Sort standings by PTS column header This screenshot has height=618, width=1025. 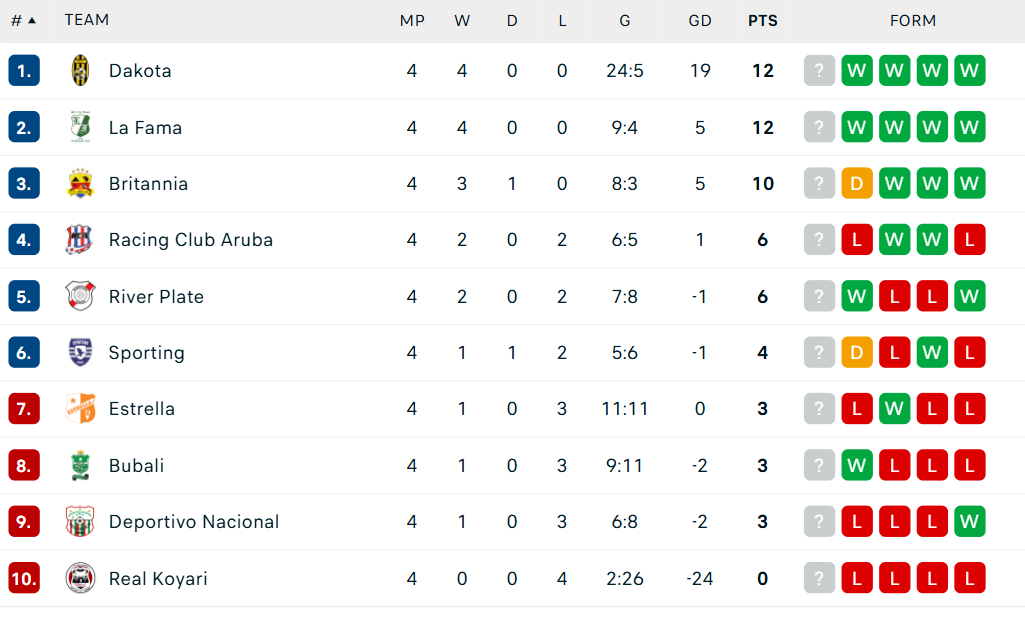tap(762, 20)
